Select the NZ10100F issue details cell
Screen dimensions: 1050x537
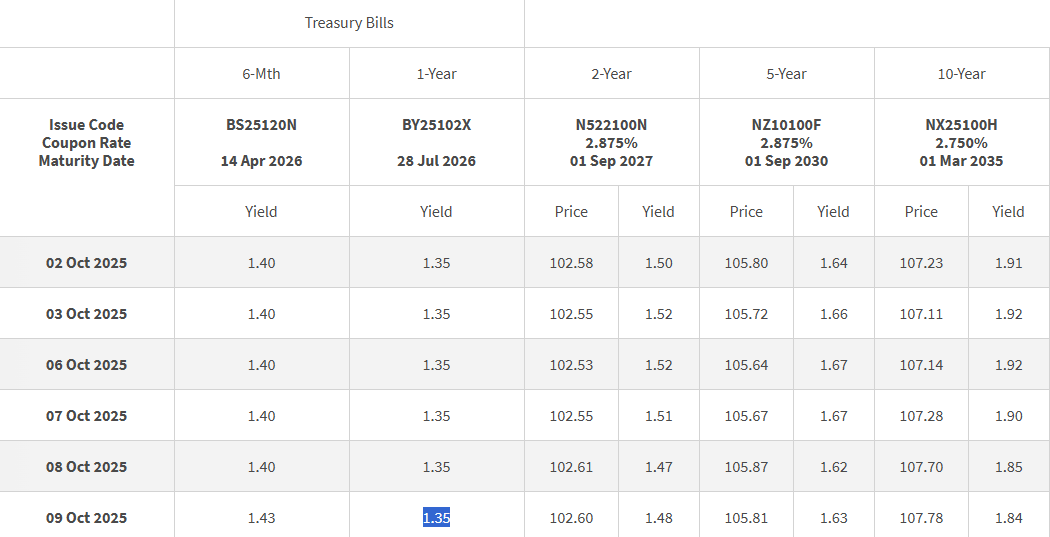point(786,143)
